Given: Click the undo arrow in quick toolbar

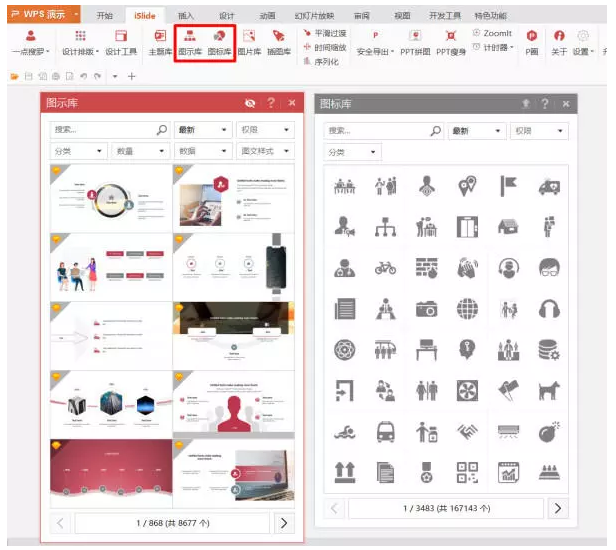Looking at the screenshot, I should pos(83,76).
